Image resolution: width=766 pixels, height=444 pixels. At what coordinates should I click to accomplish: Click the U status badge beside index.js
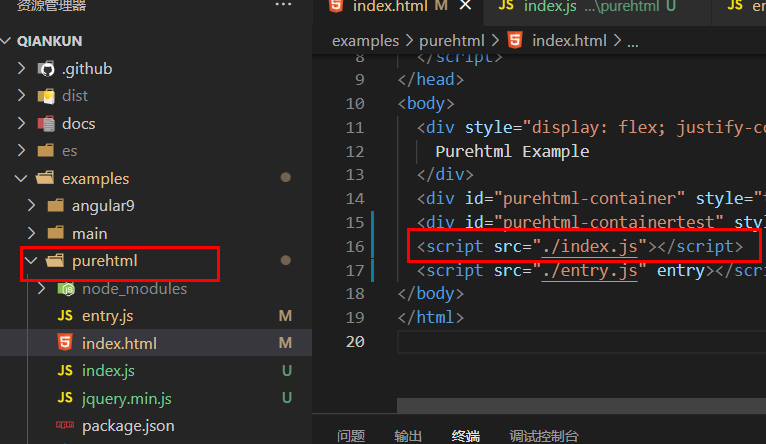tap(287, 371)
